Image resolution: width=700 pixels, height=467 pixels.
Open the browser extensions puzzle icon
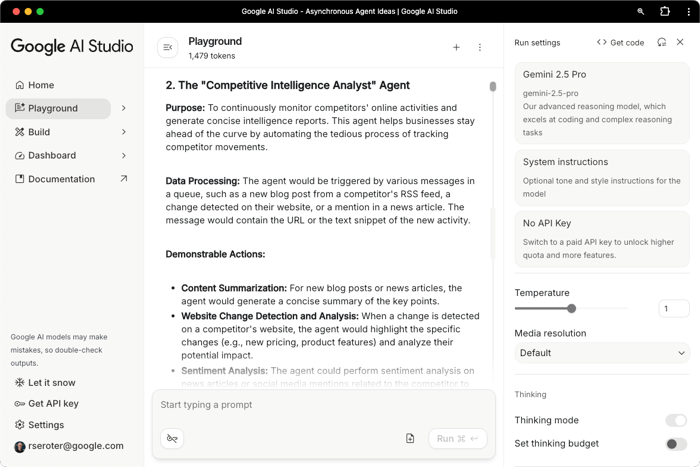pyautogui.click(x=664, y=11)
